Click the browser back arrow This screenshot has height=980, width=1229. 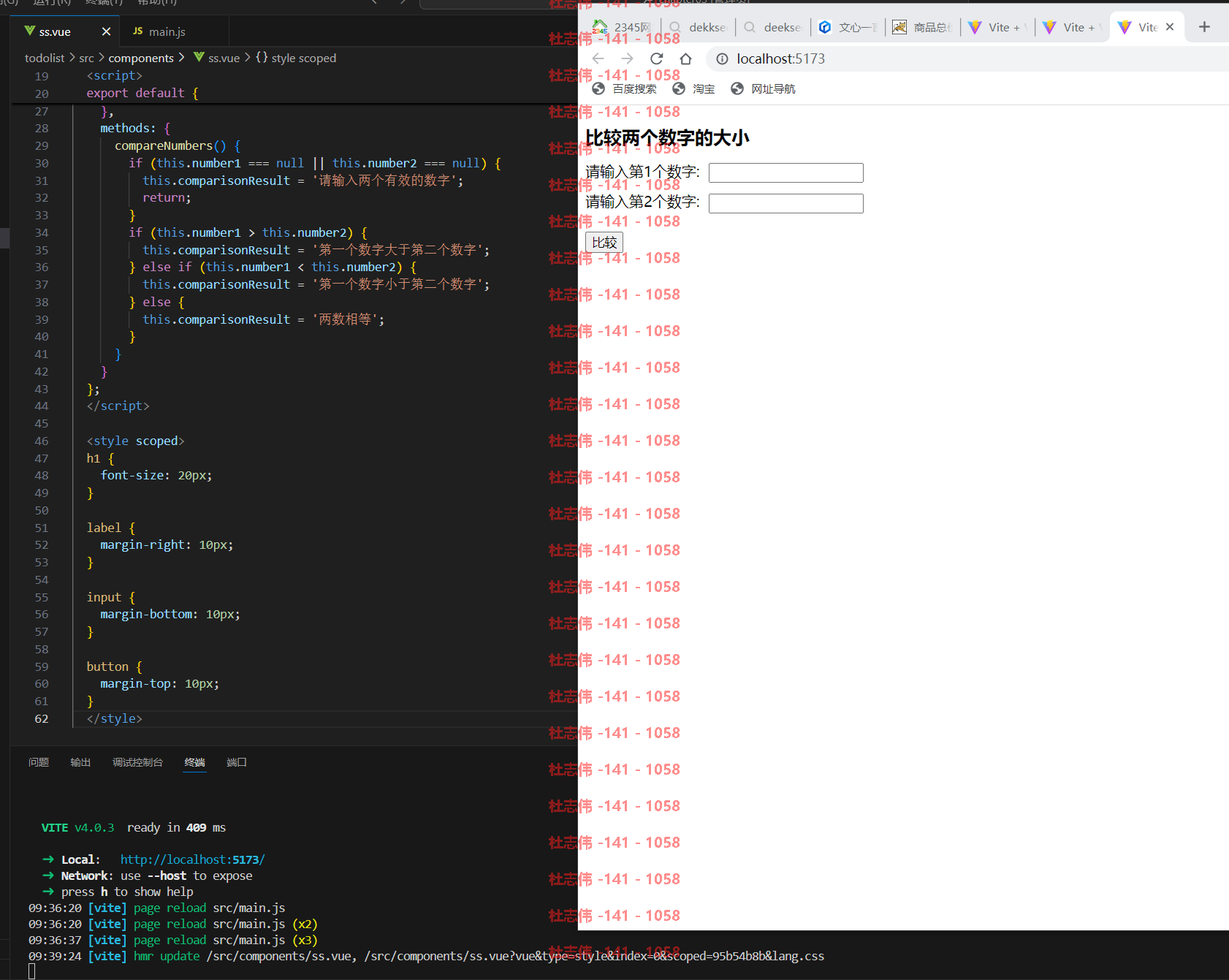pos(598,58)
